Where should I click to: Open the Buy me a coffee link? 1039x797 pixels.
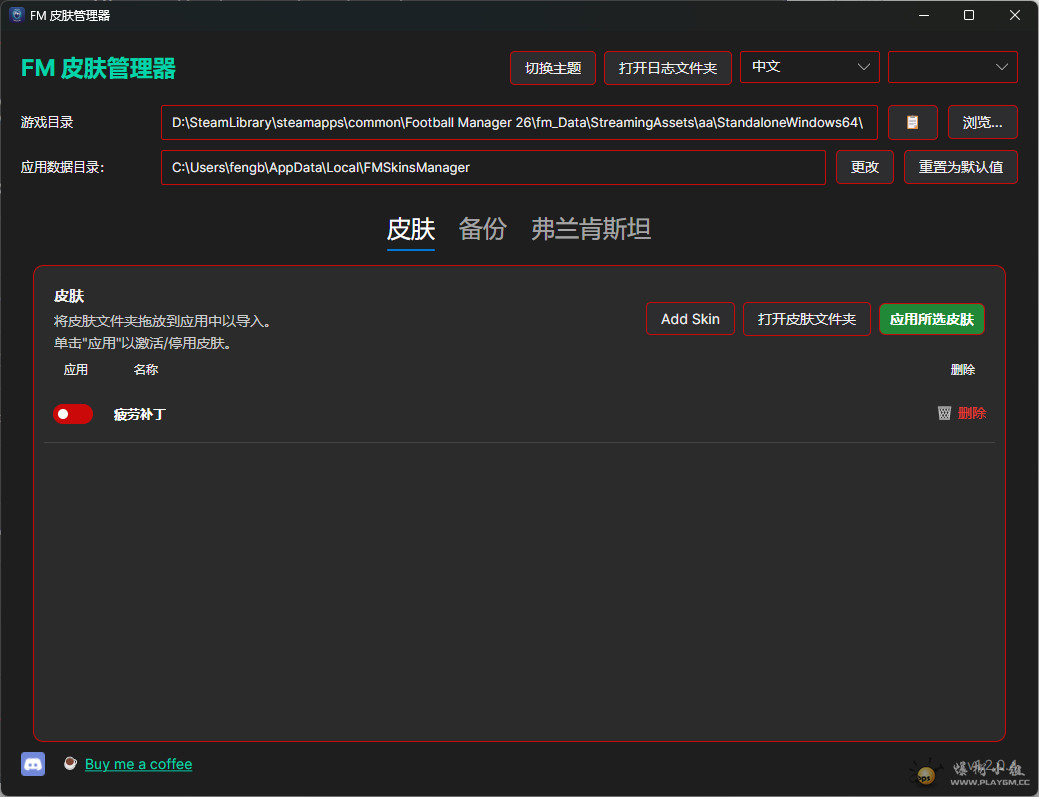[x=138, y=764]
